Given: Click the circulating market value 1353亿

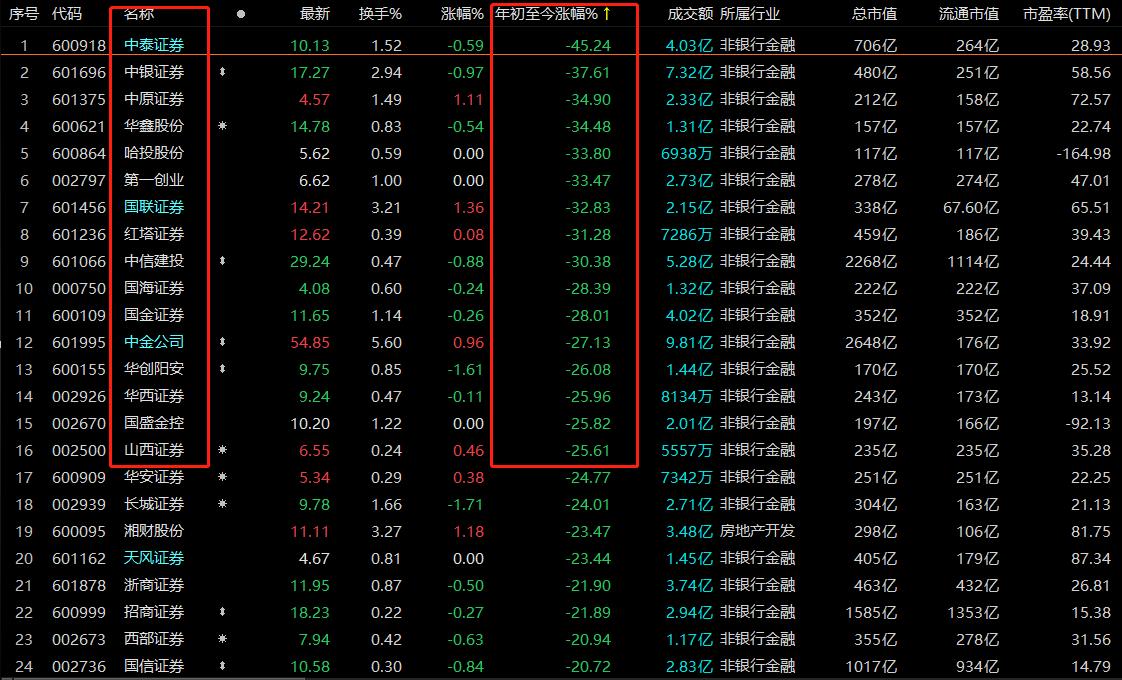Looking at the screenshot, I should click(973, 612).
